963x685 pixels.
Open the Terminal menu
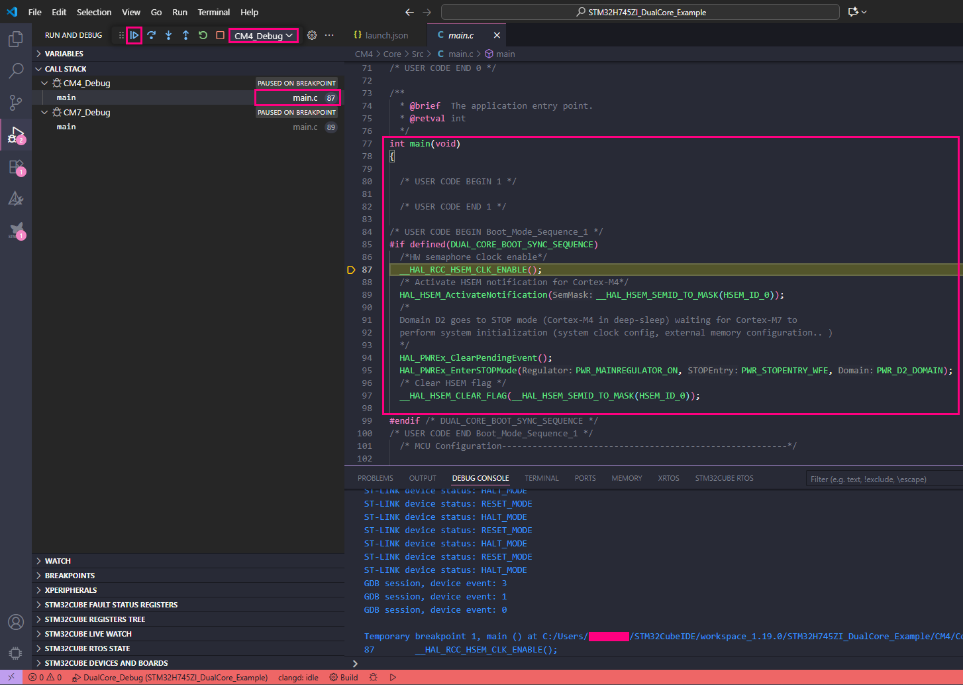[213, 12]
